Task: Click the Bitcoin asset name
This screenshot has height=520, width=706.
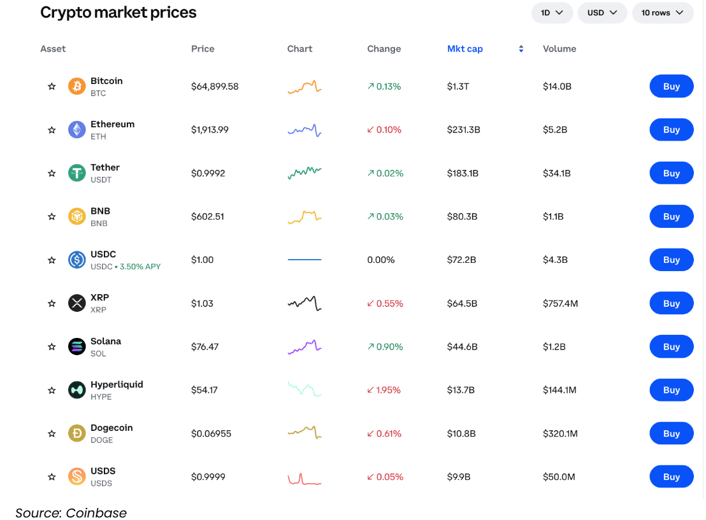Action: click(x=106, y=81)
